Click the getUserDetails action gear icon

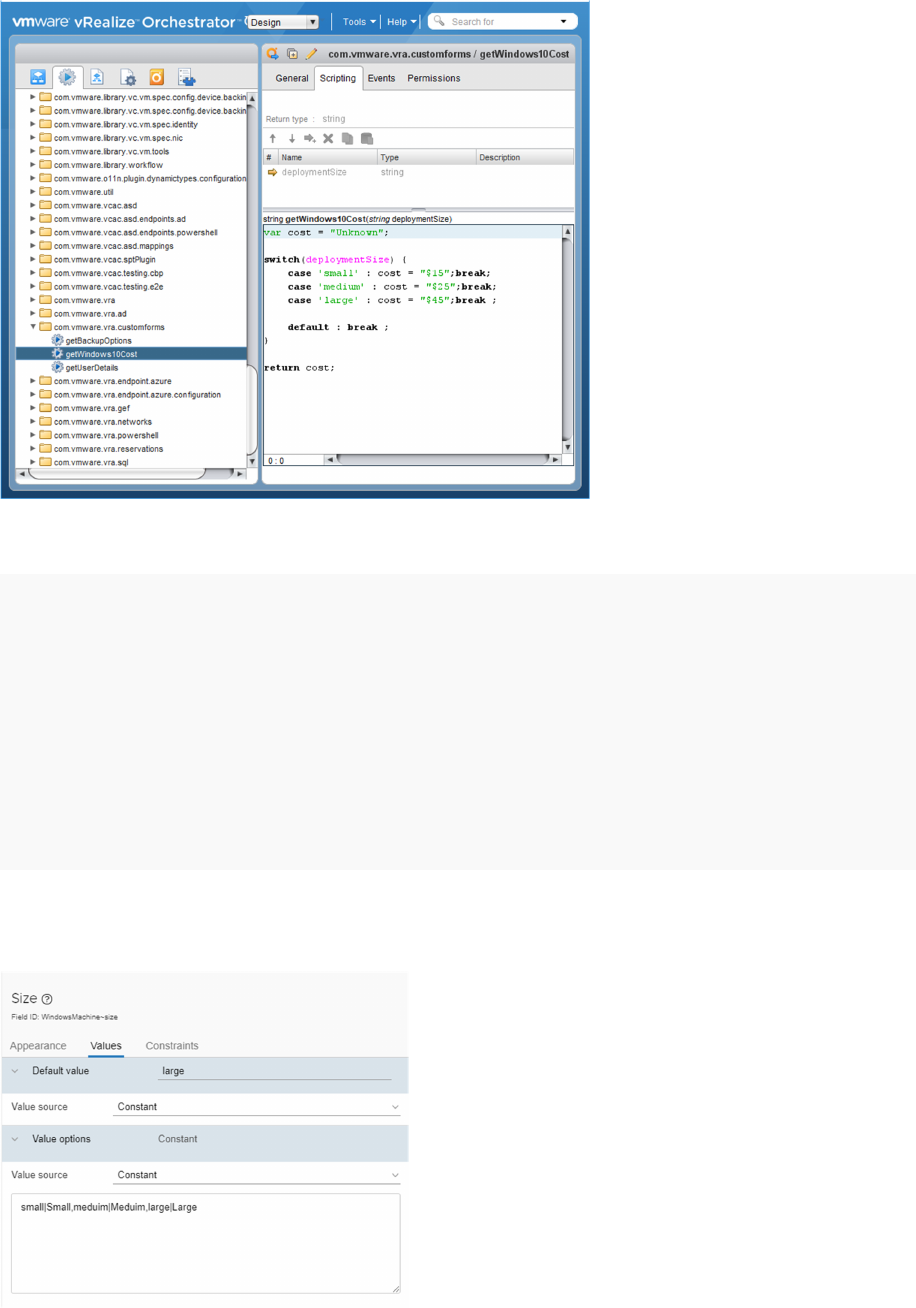click(57, 367)
